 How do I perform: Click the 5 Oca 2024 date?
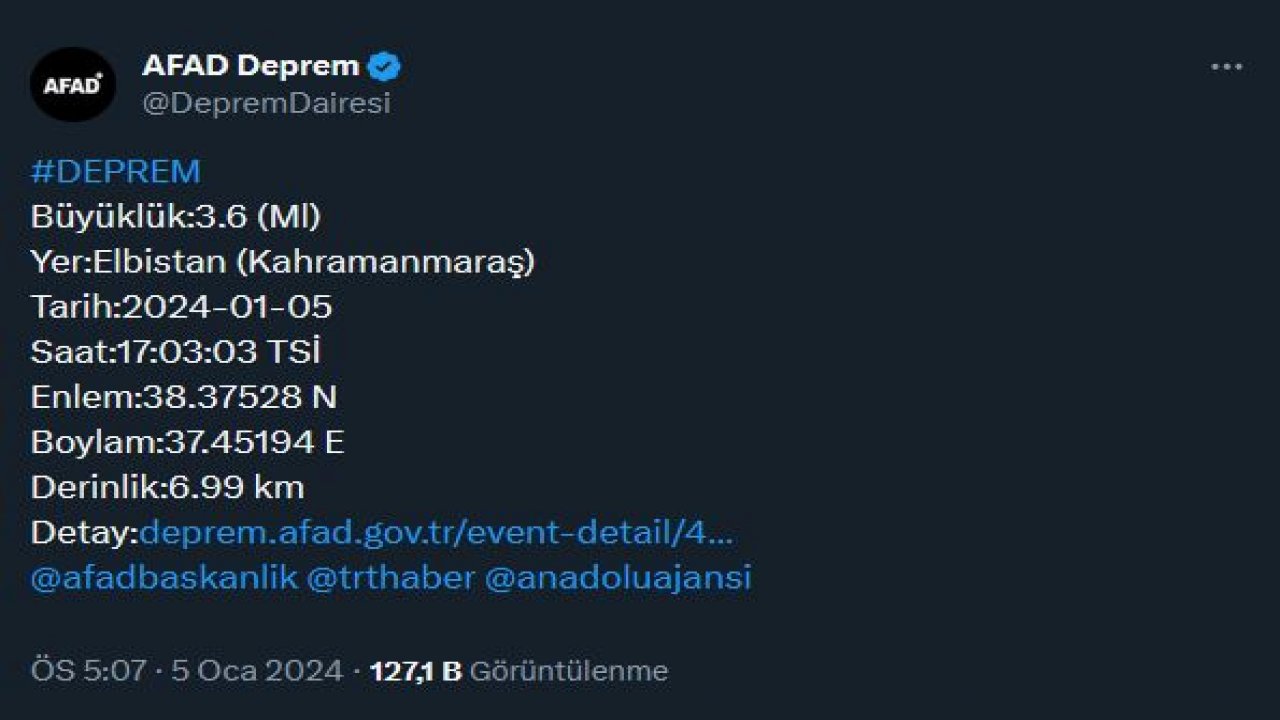pos(257,670)
